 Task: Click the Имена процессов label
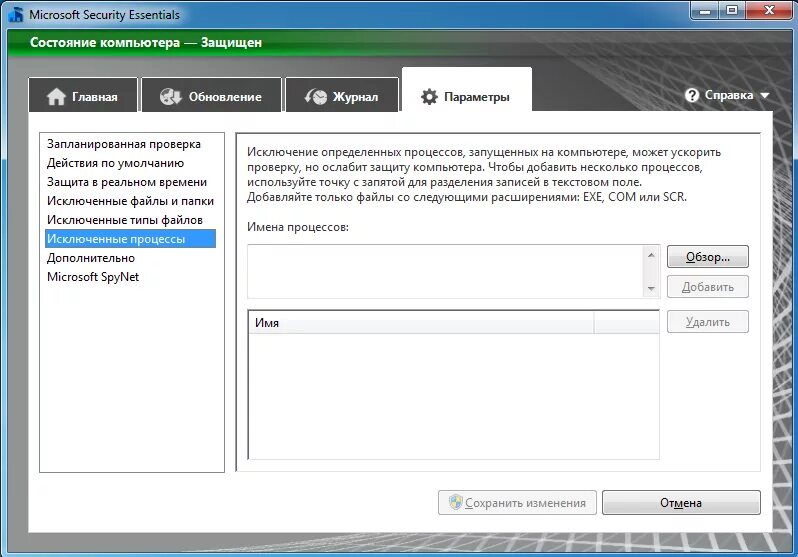[298, 227]
